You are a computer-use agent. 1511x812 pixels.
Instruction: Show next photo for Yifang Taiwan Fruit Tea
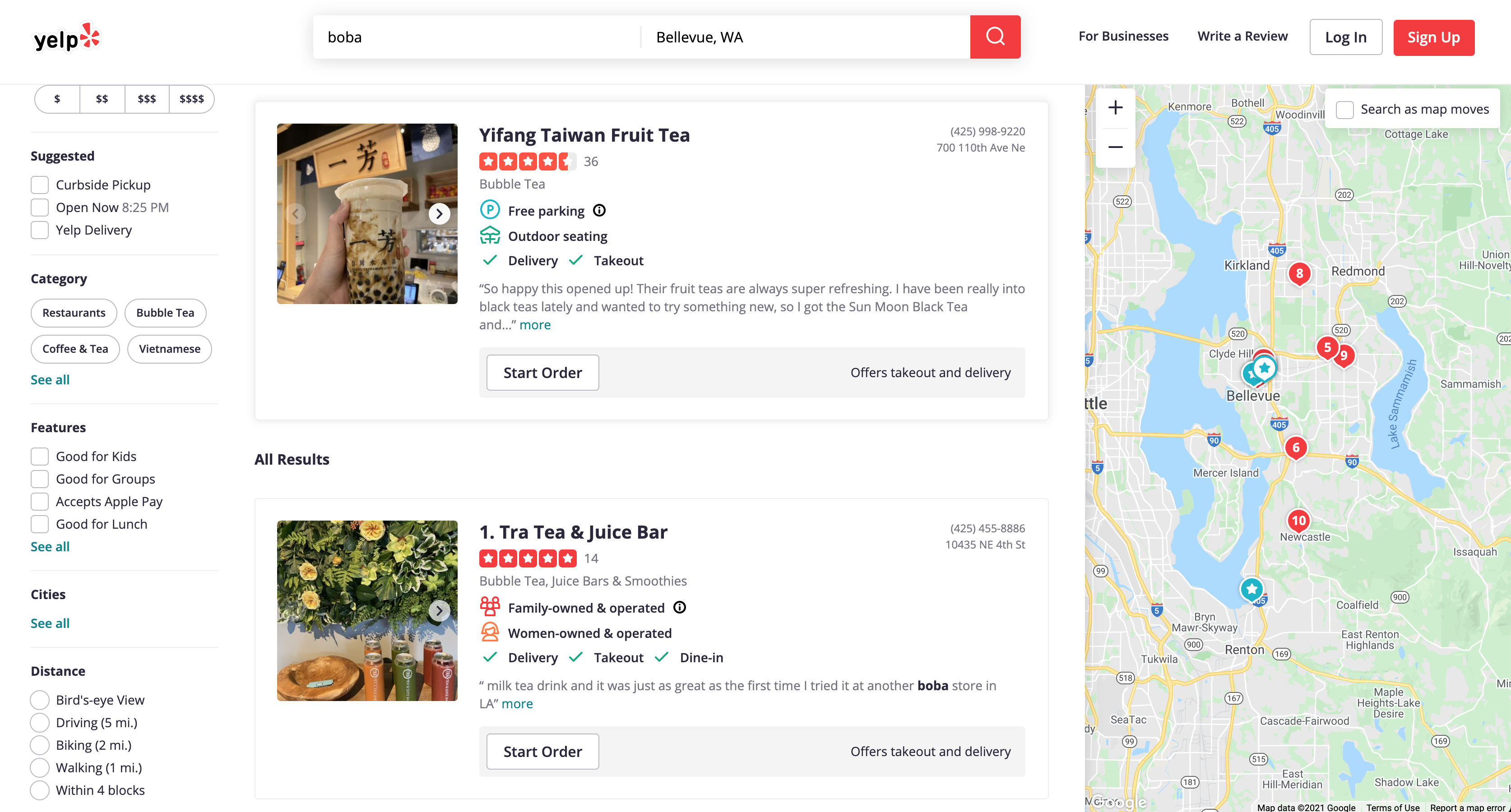tap(439, 214)
